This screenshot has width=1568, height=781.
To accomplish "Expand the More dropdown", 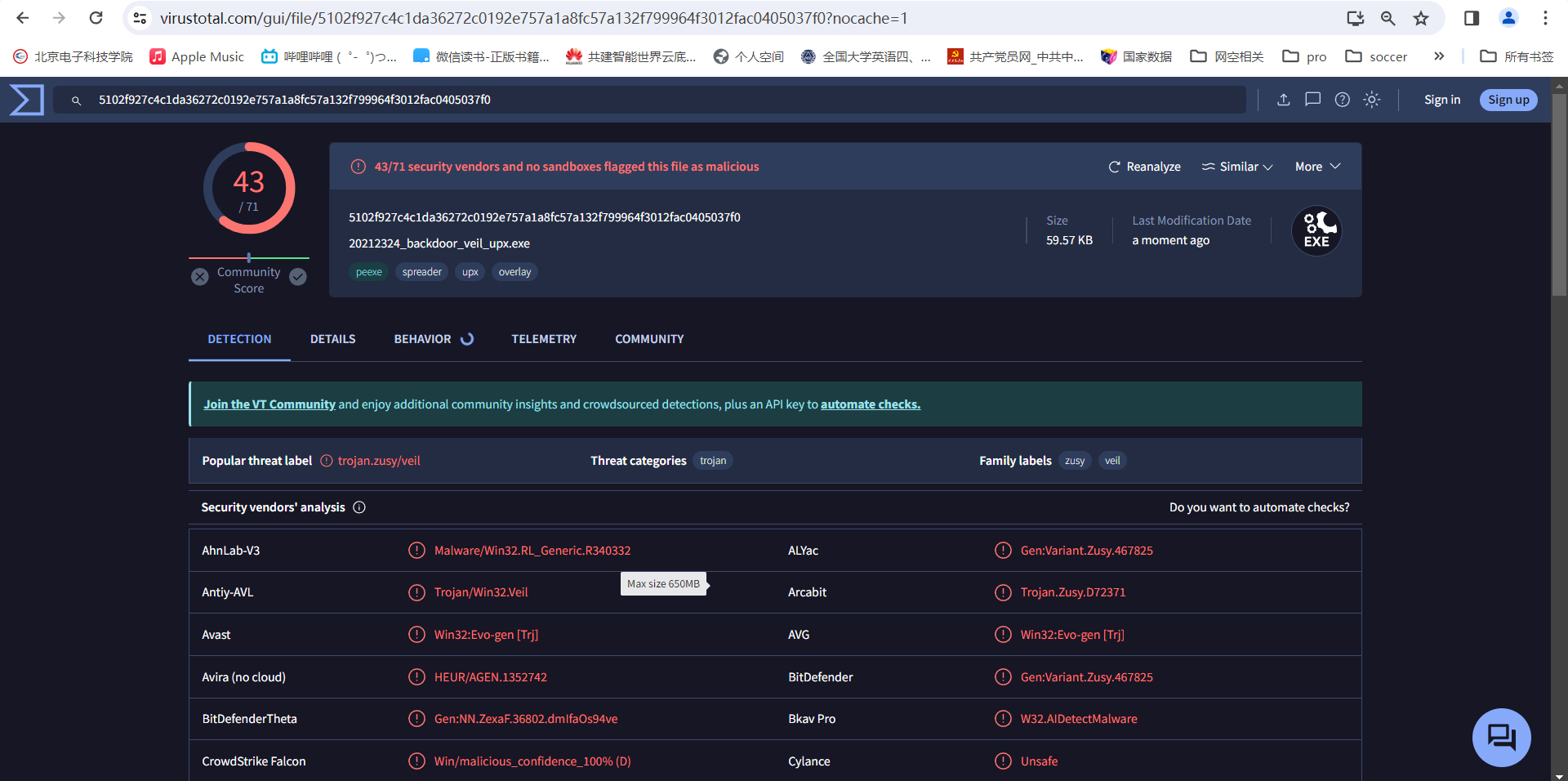I will click(1318, 167).
